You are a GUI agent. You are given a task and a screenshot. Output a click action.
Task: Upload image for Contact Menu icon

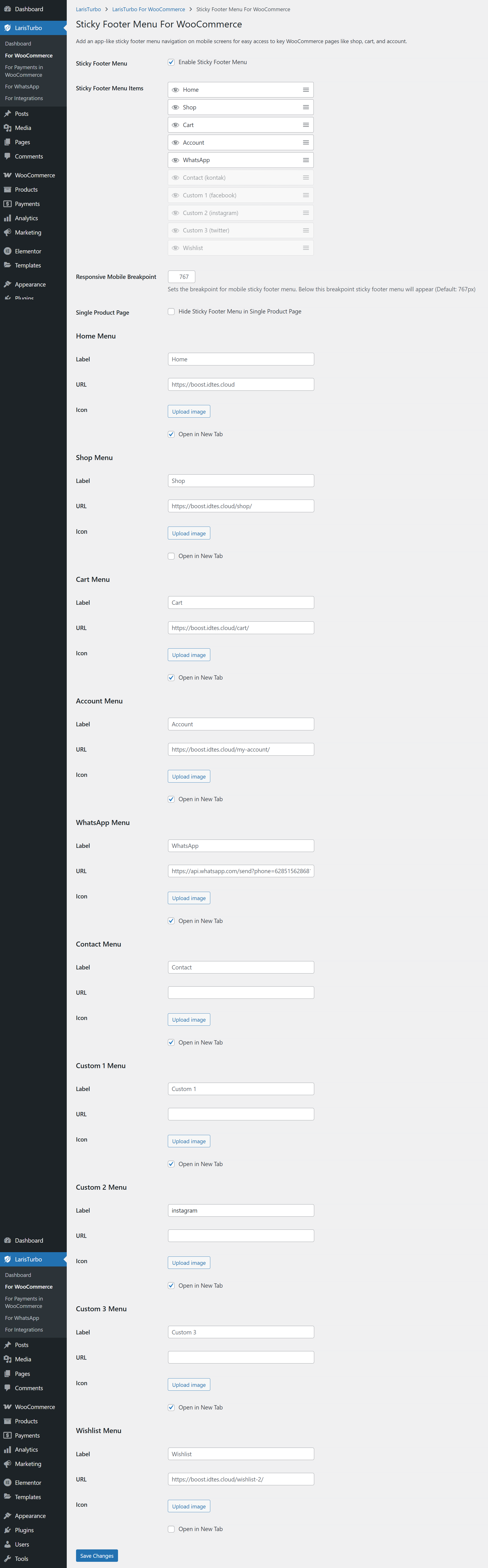(x=189, y=1020)
